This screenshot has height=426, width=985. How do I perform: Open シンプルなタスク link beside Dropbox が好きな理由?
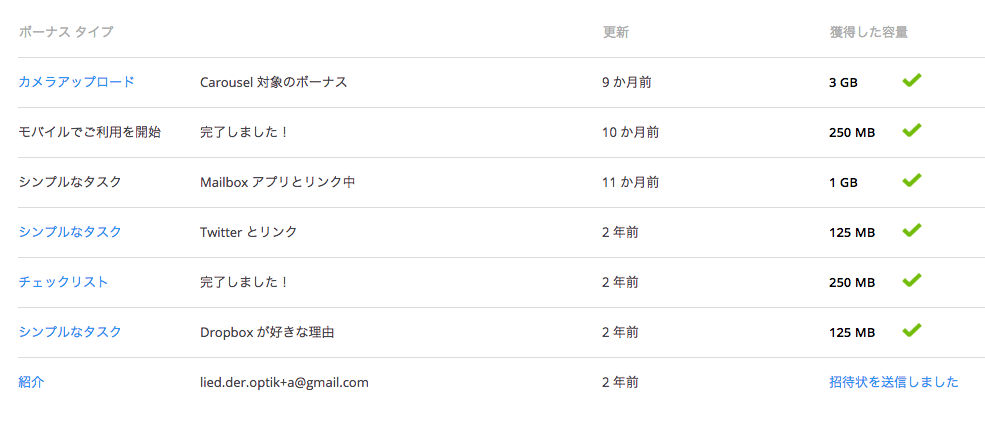tap(70, 332)
